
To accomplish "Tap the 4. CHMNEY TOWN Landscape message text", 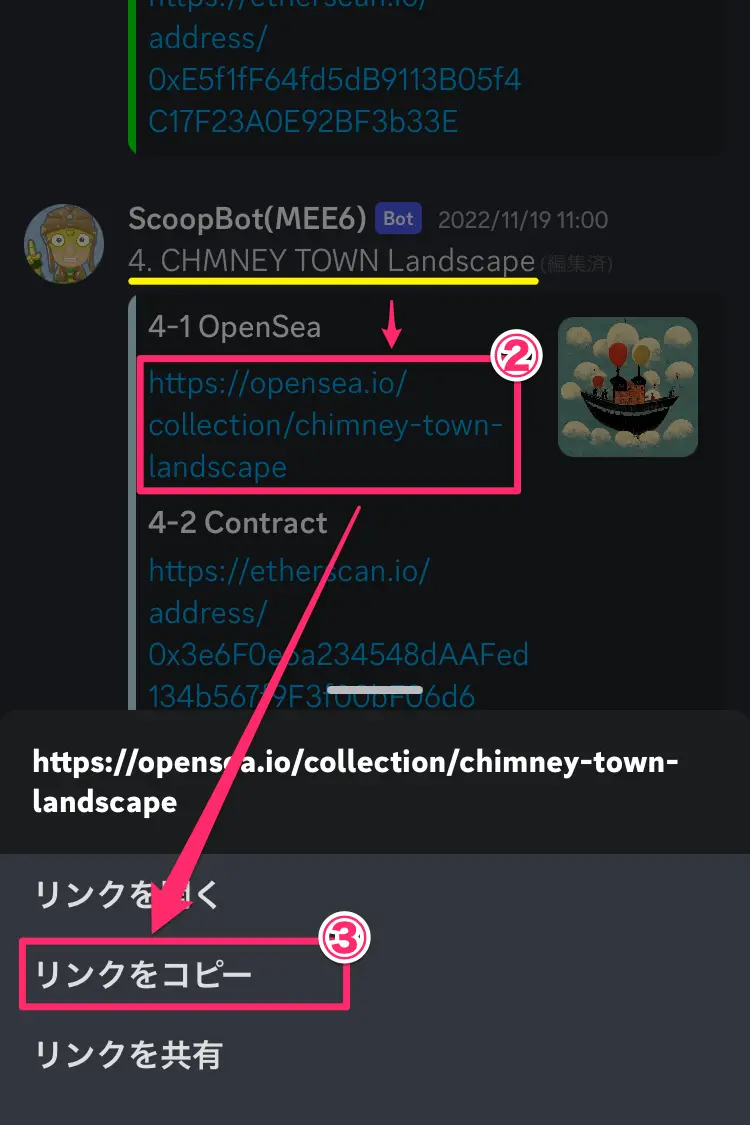I will pos(332,260).
